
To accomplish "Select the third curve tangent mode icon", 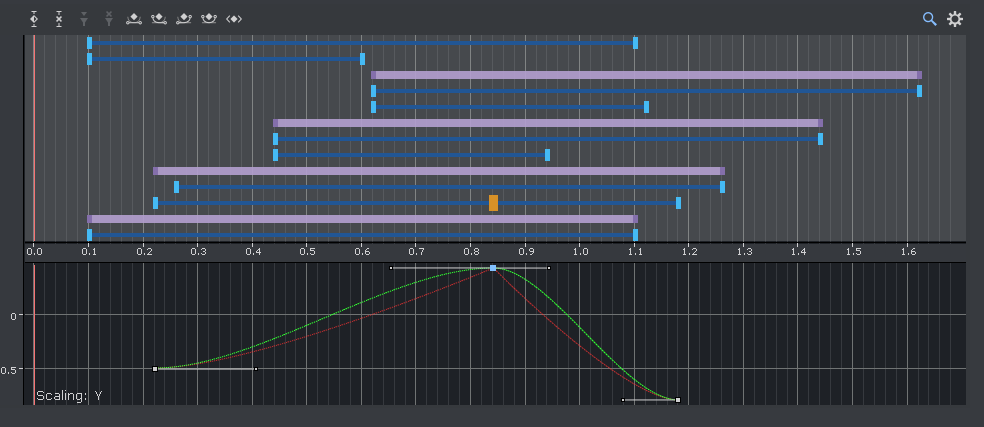I will click(183, 19).
